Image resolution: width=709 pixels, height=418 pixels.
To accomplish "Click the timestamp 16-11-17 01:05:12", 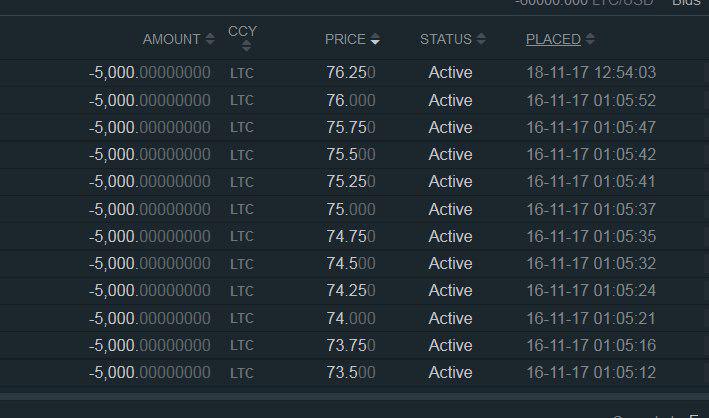I will 591,372.
